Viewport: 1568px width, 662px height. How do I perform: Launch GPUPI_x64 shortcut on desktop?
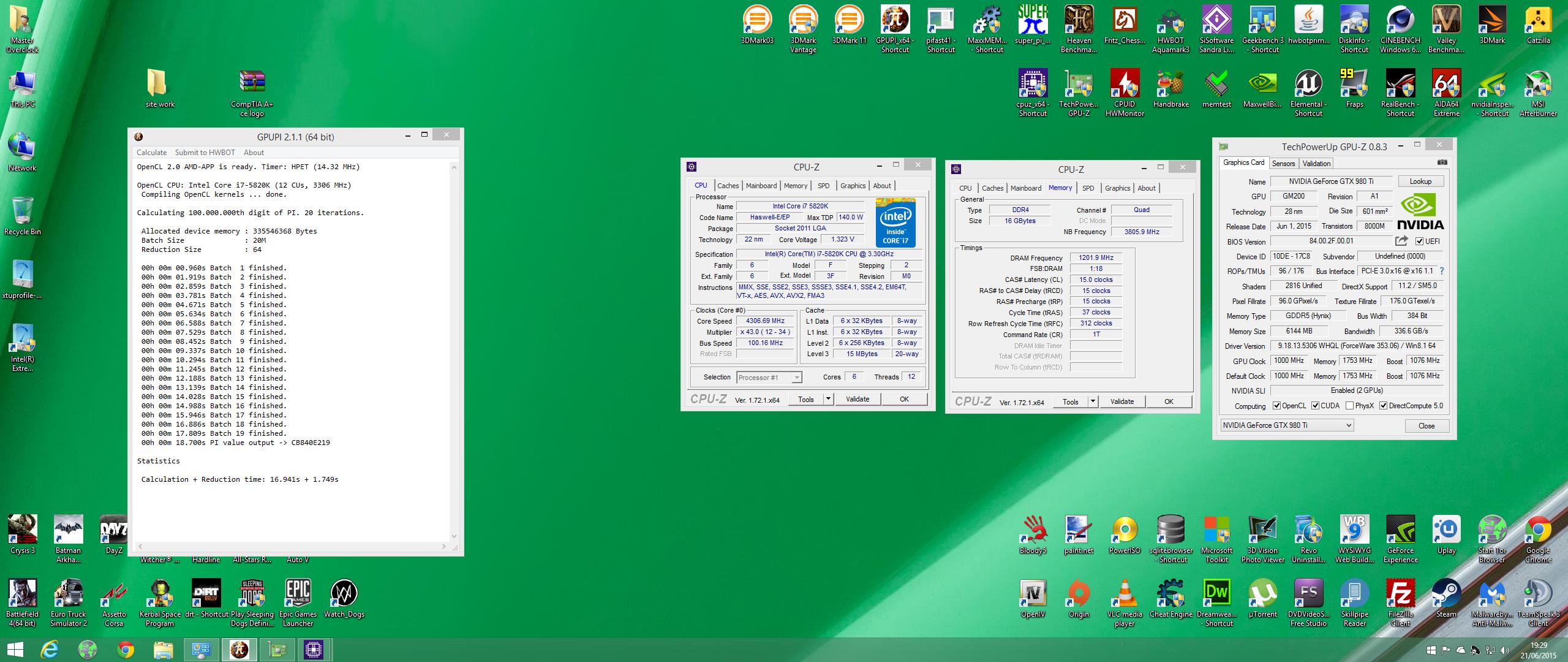pyautogui.click(x=895, y=29)
